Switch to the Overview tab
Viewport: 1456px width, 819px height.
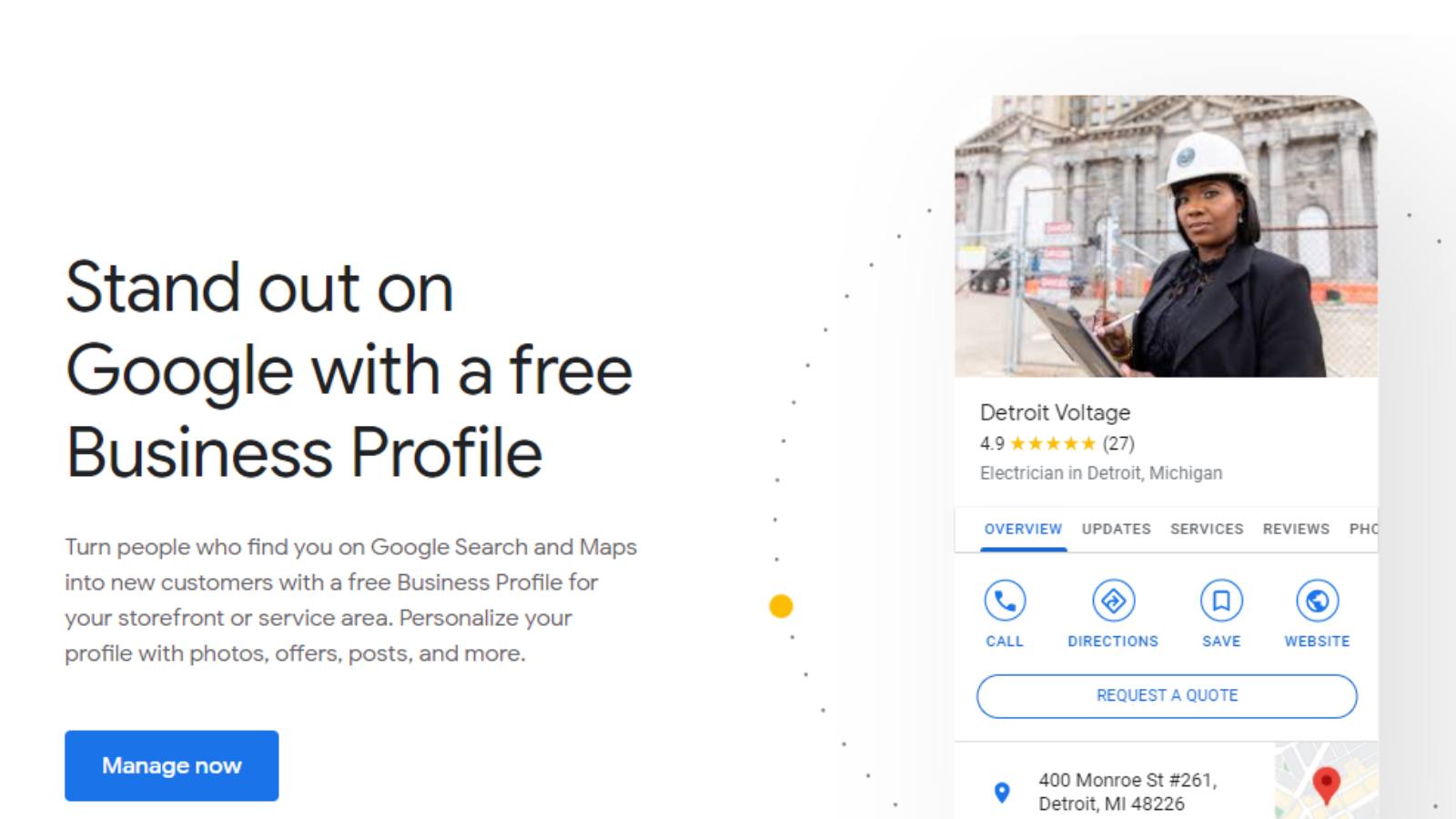pyautogui.click(x=1023, y=529)
